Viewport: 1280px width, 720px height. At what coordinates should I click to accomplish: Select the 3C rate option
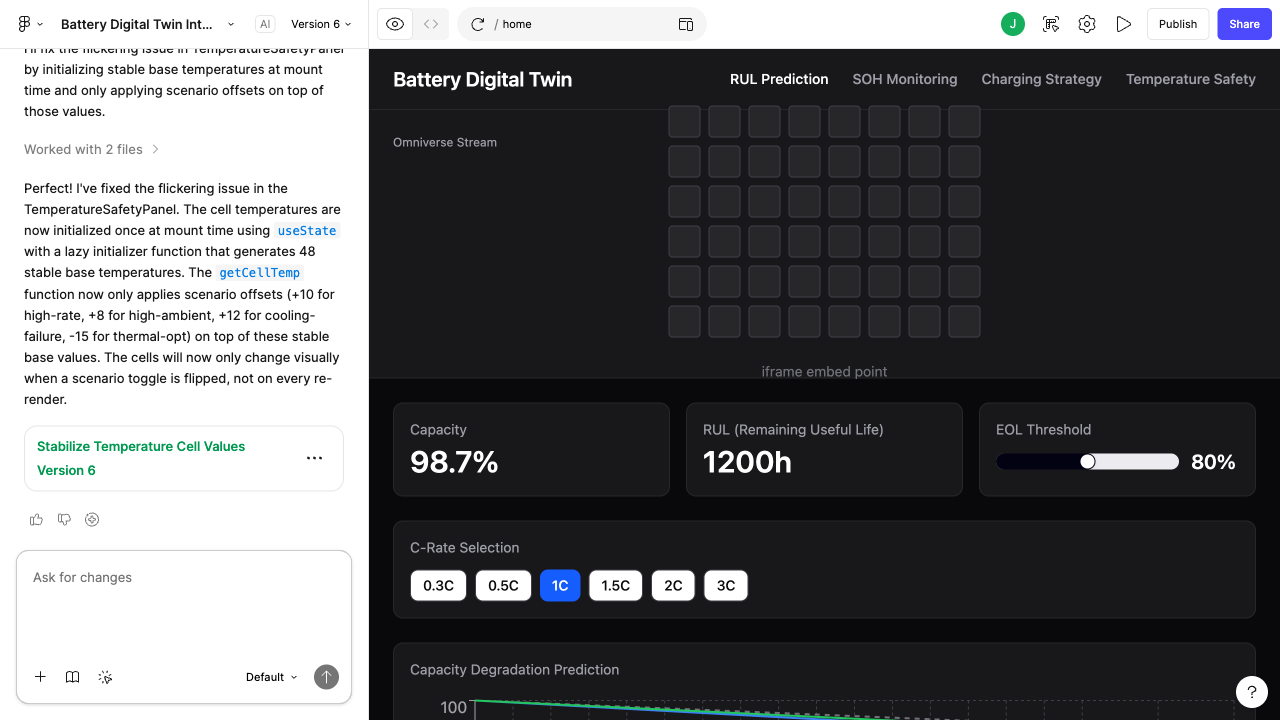(x=726, y=585)
